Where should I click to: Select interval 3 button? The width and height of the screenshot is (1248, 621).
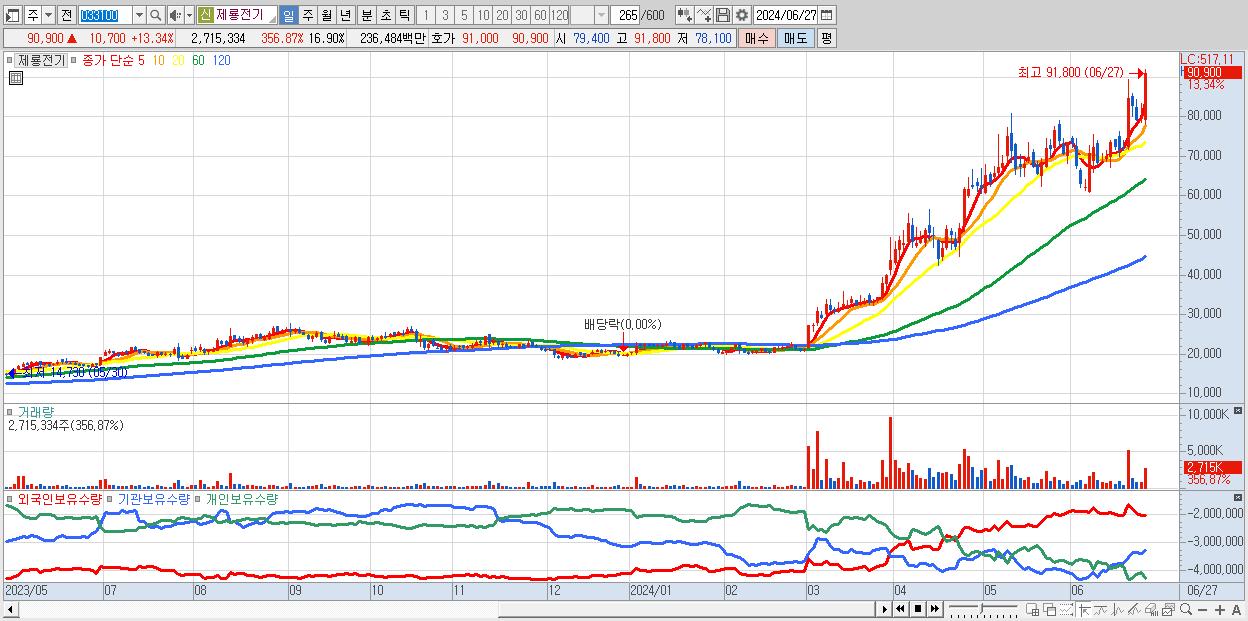click(x=445, y=15)
